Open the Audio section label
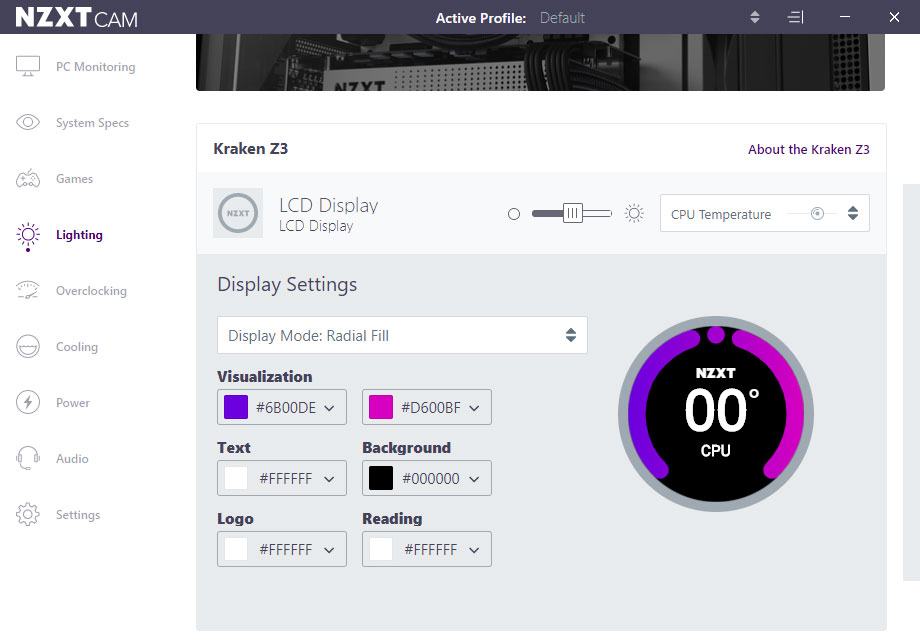The image size is (920, 640). [72, 459]
